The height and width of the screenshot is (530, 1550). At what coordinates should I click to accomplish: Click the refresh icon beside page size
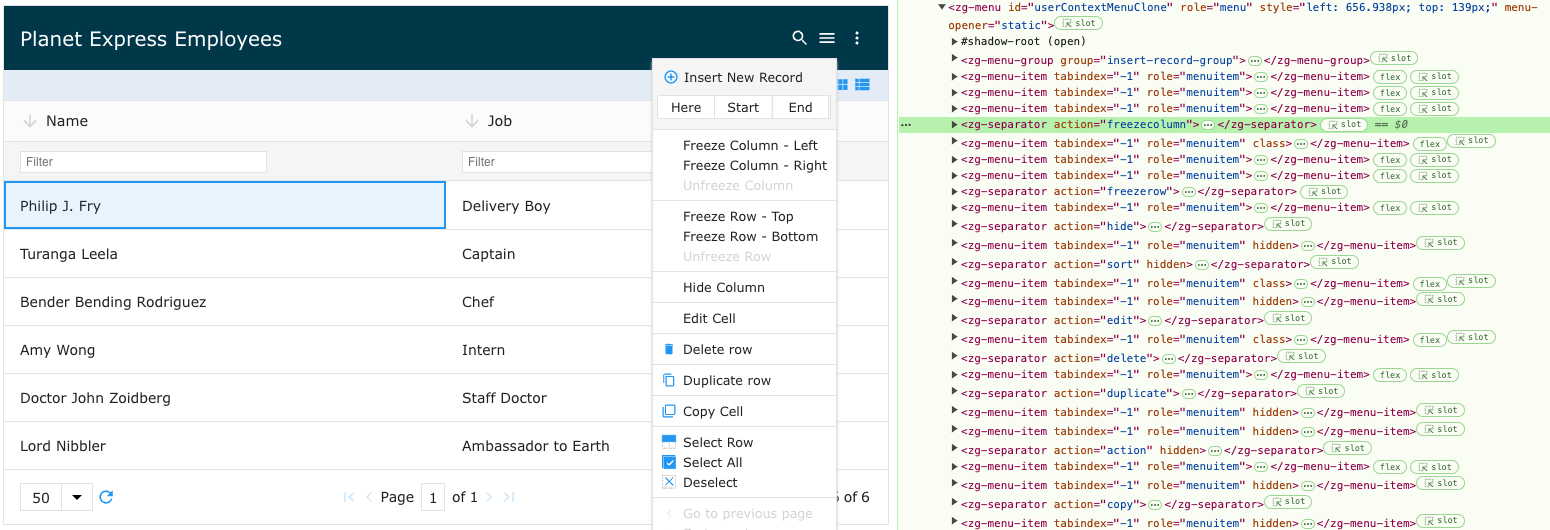tap(106, 497)
